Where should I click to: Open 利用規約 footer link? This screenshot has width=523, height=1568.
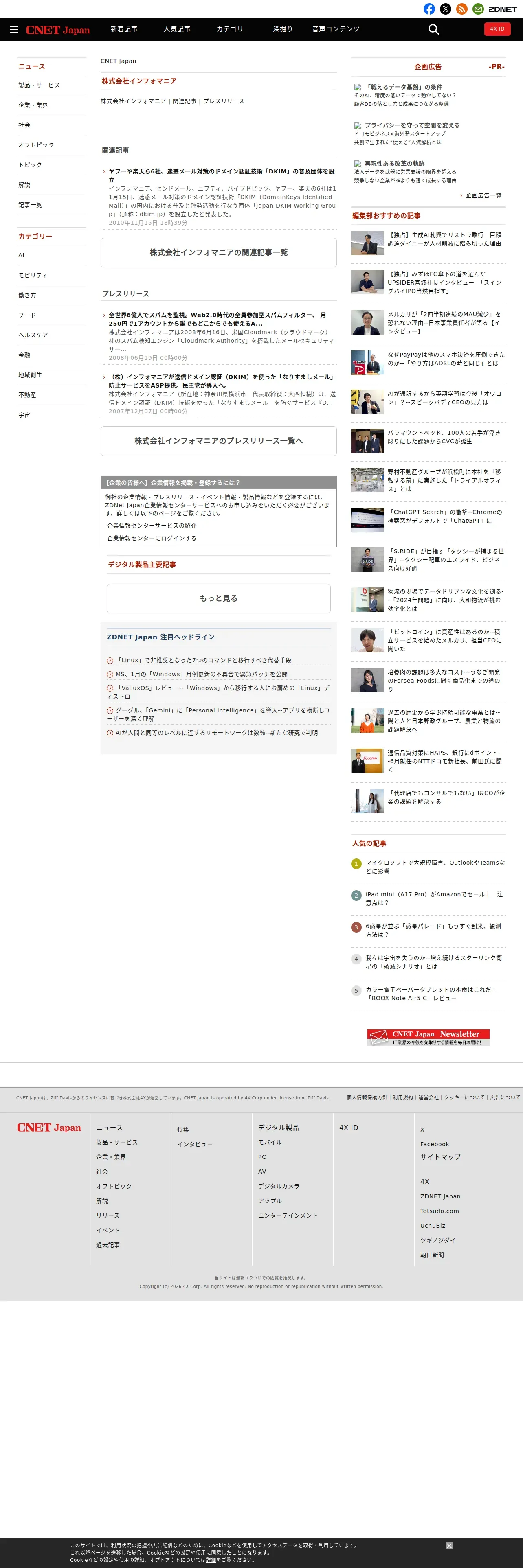tap(402, 1097)
